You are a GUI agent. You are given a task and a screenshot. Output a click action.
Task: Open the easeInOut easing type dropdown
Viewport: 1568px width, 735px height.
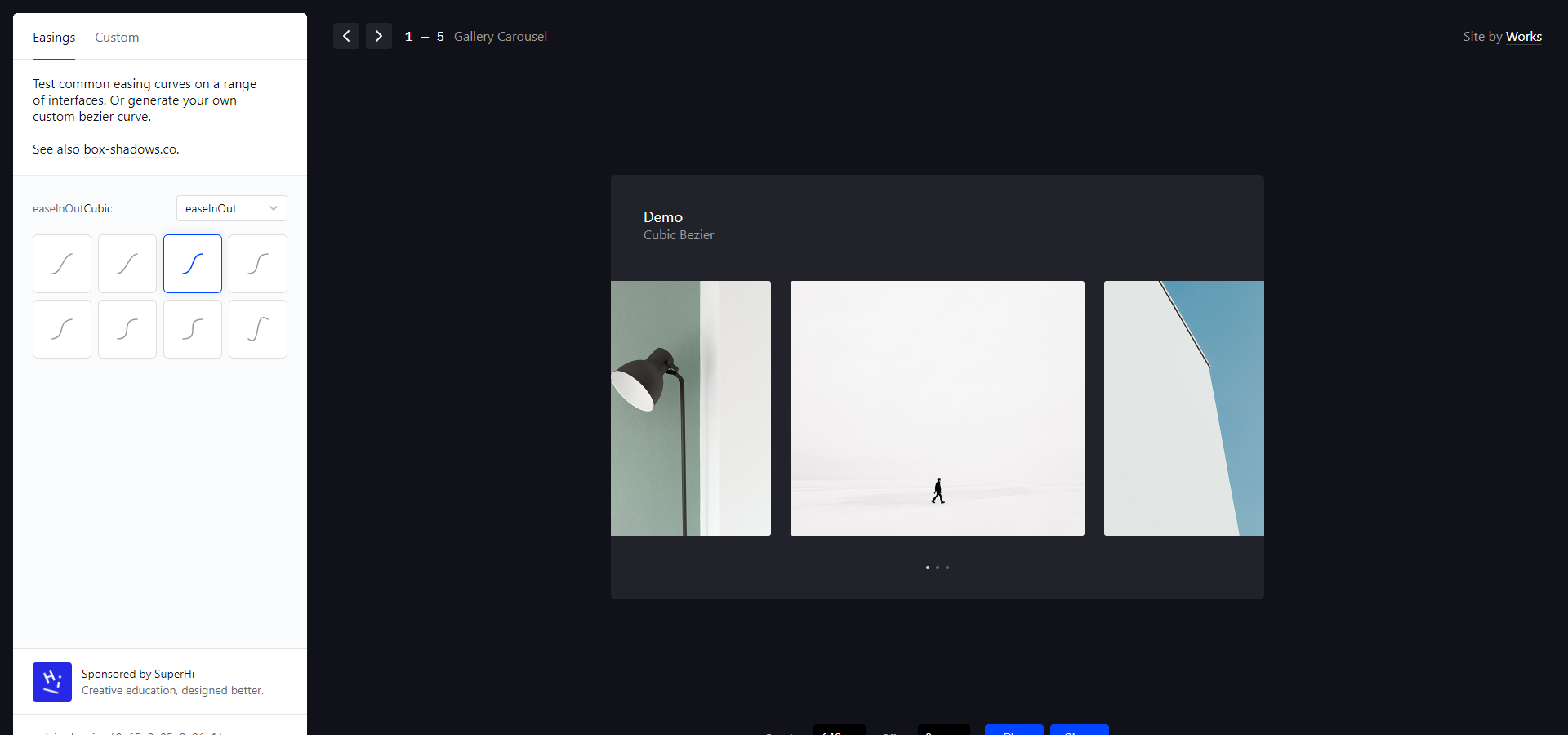[232, 208]
